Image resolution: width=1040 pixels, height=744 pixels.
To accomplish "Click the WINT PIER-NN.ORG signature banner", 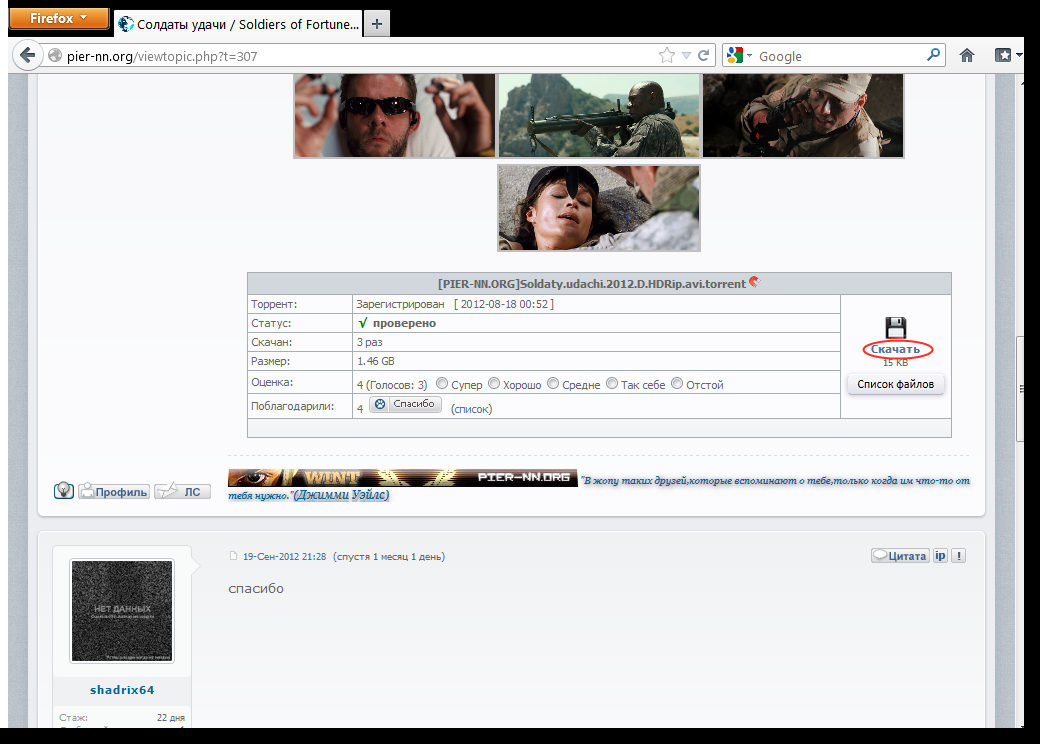I will coord(403,477).
